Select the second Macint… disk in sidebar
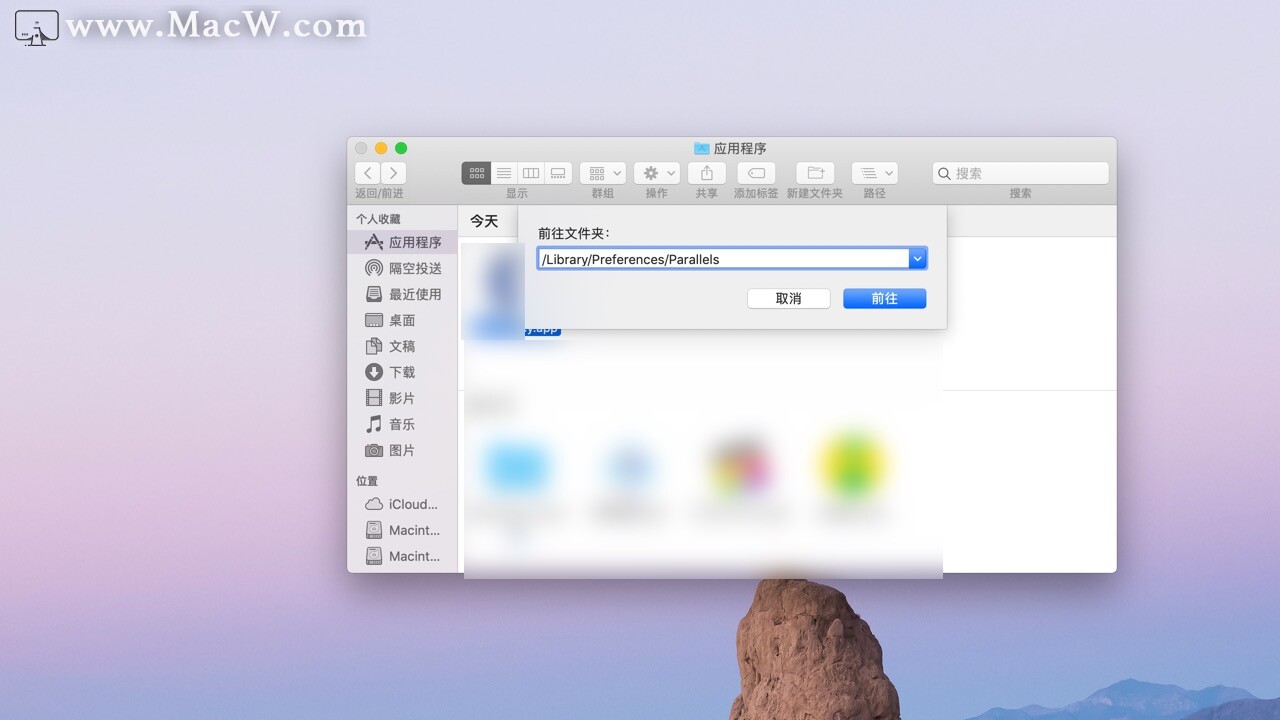Screen dimensions: 1280x720 (403, 556)
